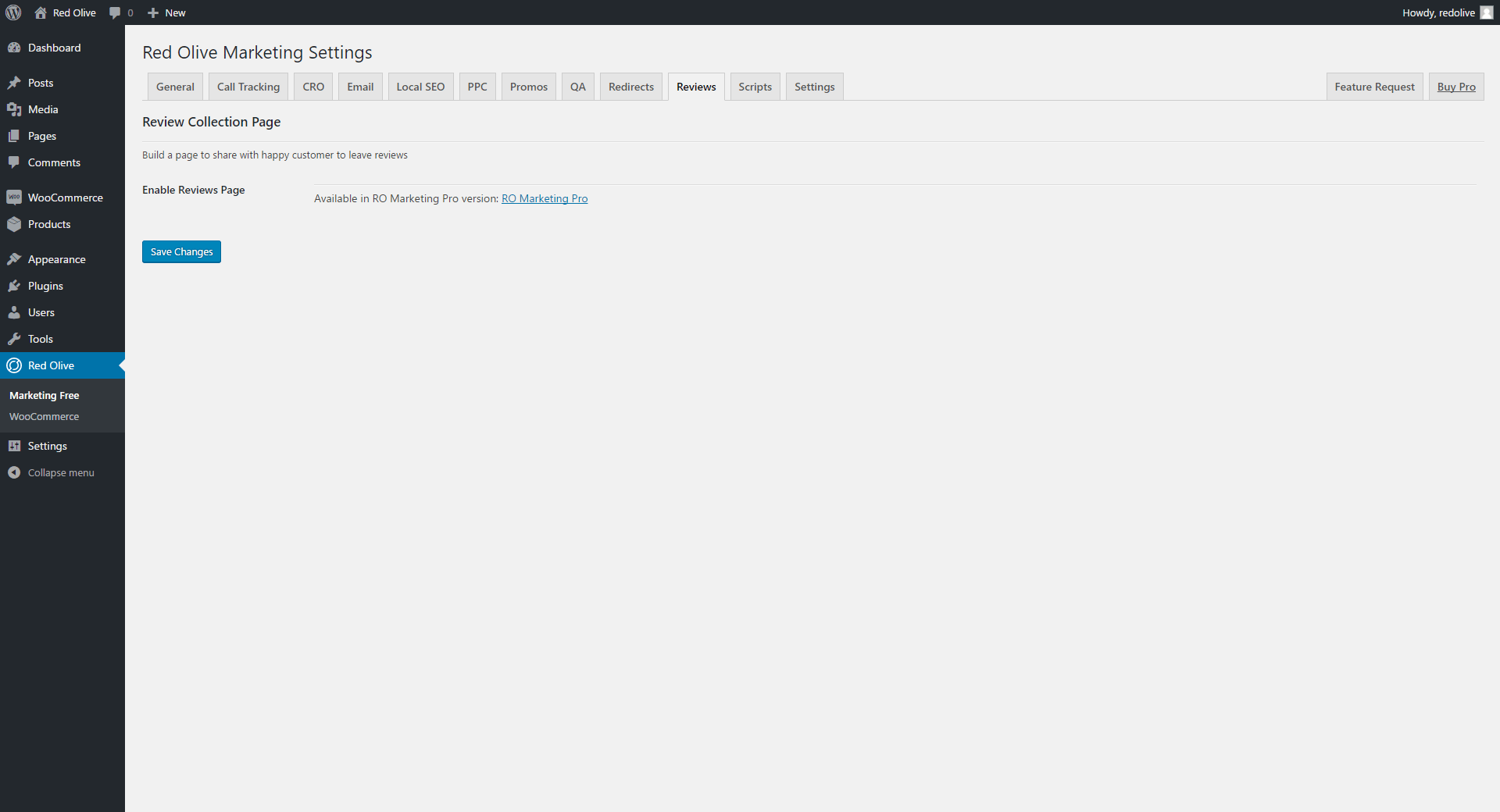Viewport: 1500px width, 812px height.
Task: Open Posts from sidebar menu
Action: point(41,83)
